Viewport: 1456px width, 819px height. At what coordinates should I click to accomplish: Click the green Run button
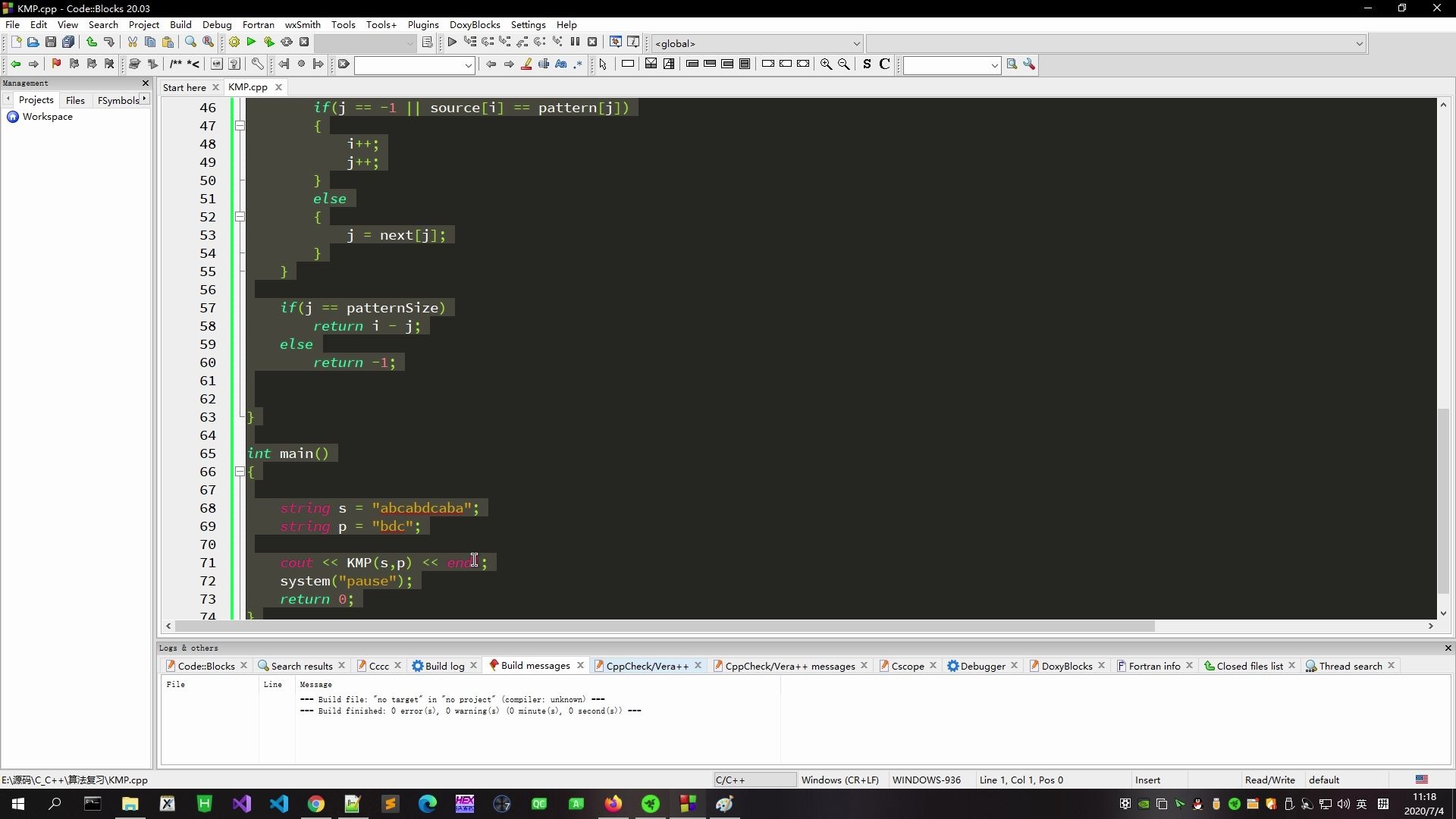coord(252,42)
